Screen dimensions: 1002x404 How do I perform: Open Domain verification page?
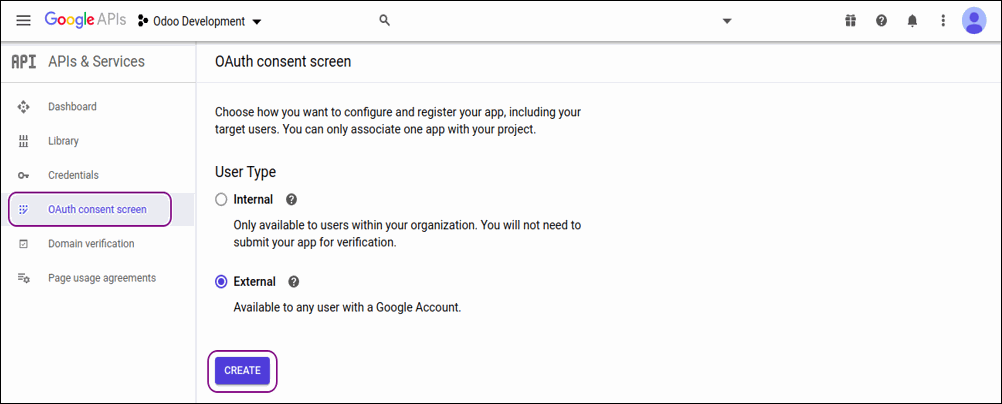click(x=91, y=244)
